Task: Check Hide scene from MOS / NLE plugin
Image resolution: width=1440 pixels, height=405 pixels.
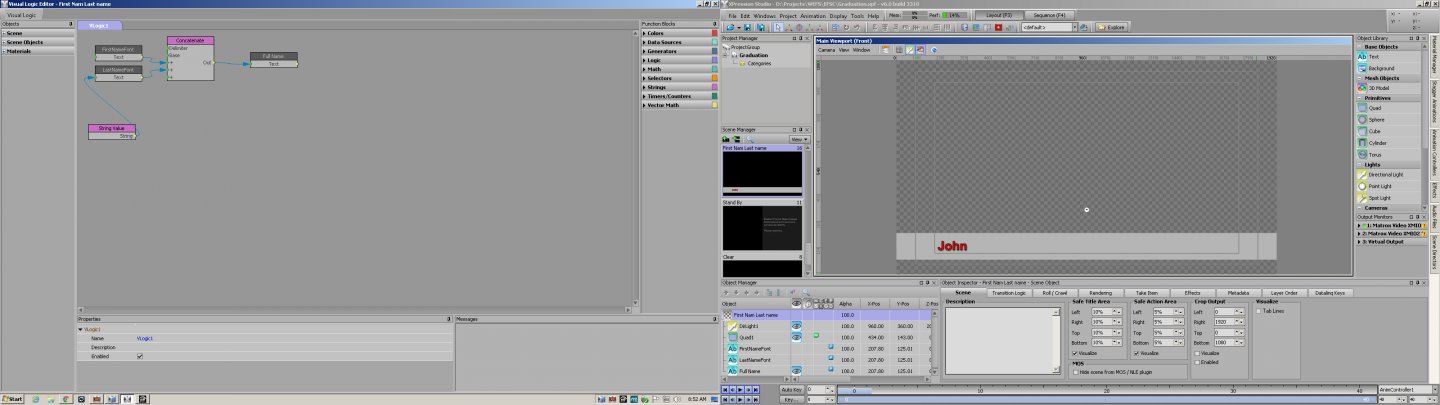Action: (1076, 371)
